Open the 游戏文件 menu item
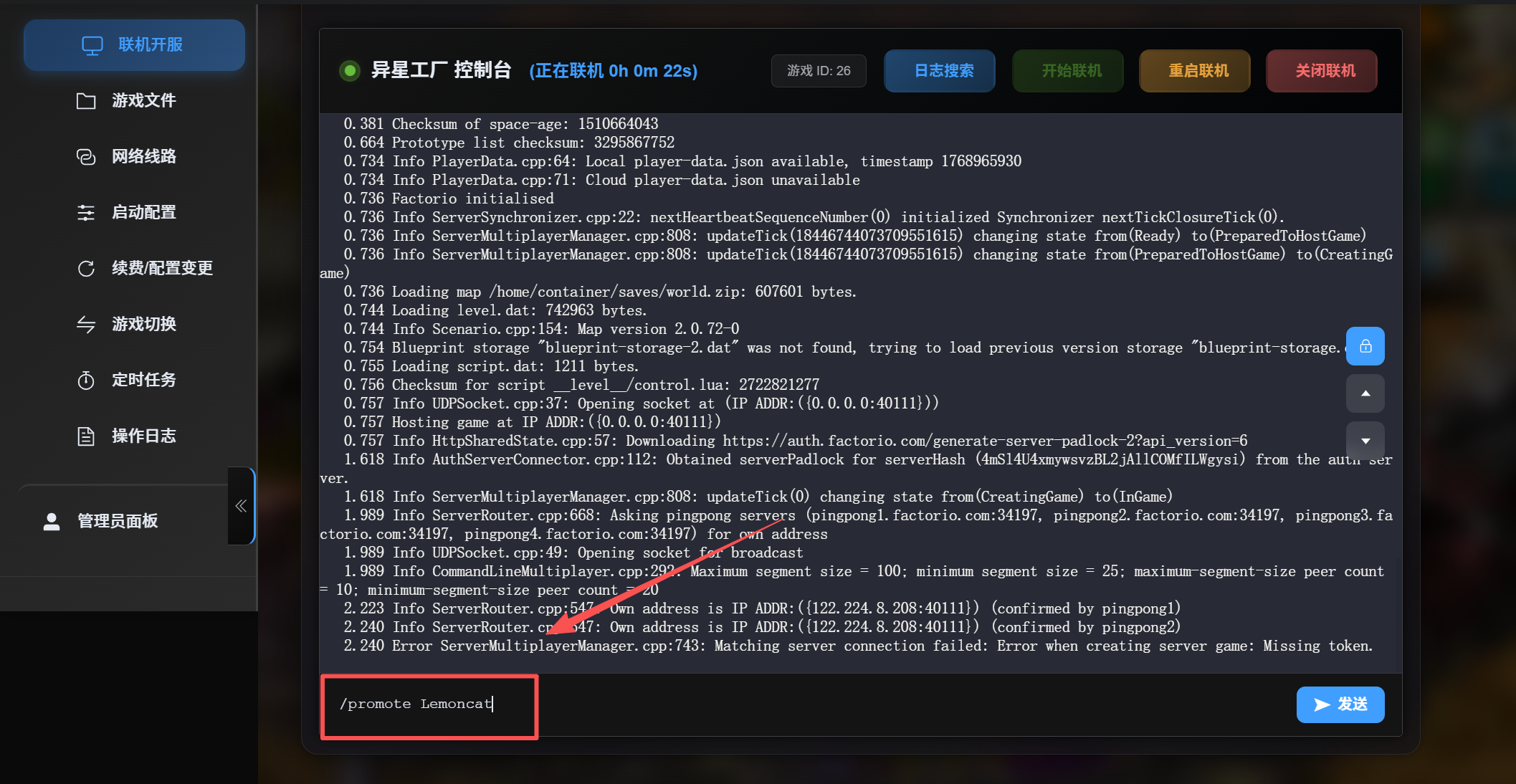 [x=143, y=101]
